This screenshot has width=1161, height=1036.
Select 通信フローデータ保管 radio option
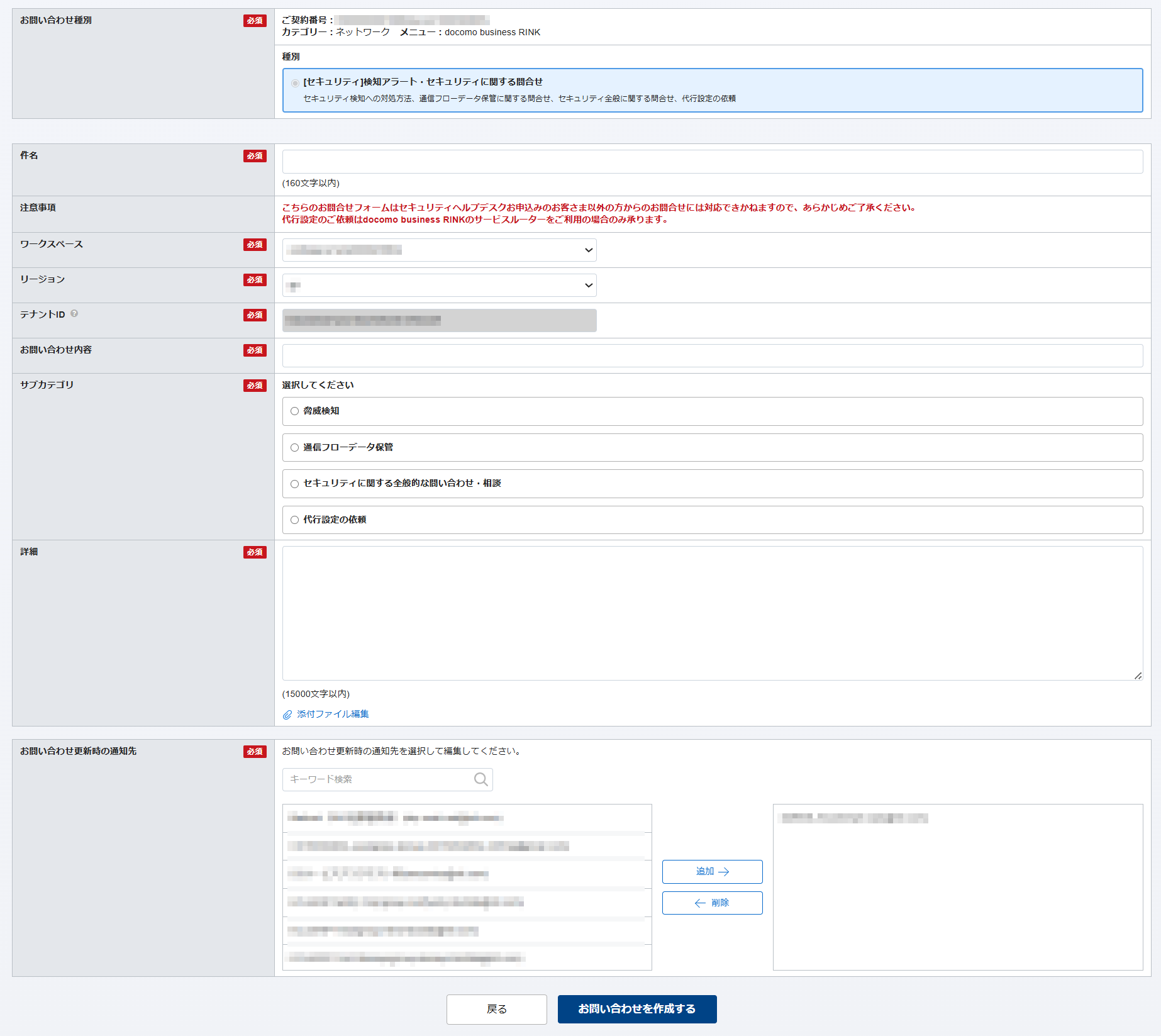pos(294,448)
